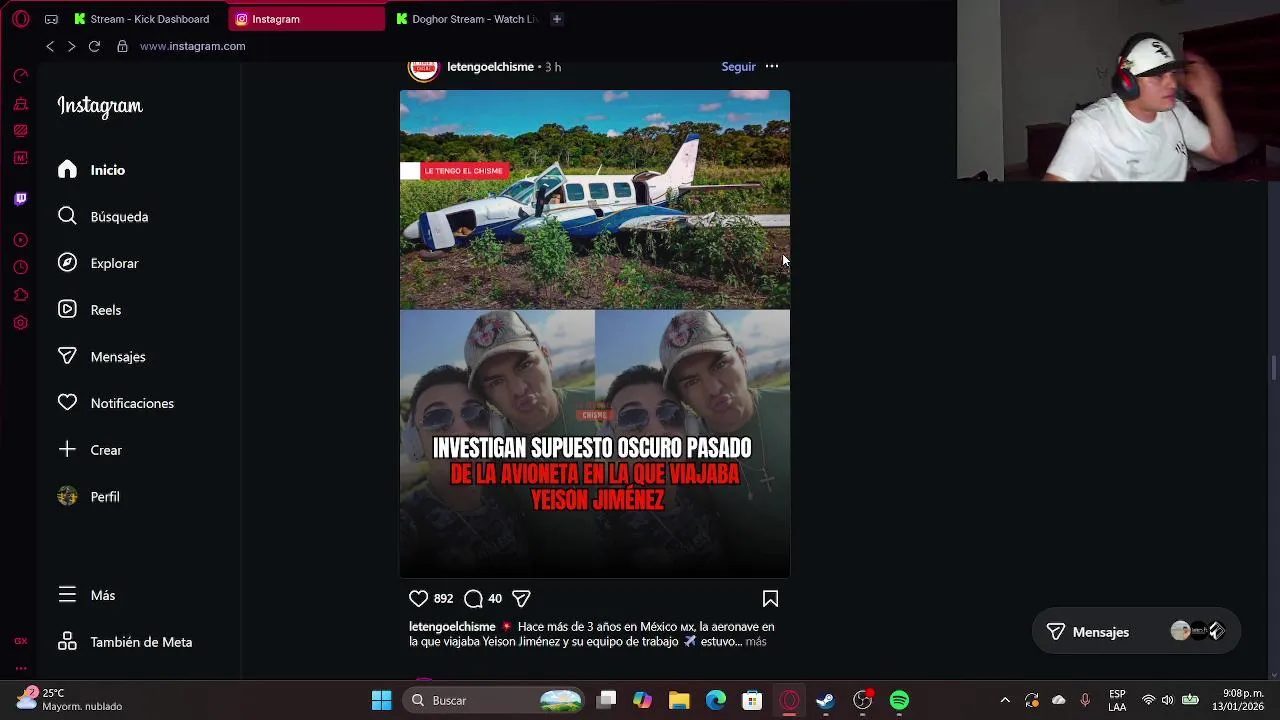Open a new tab with plus button
This screenshot has width=1280, height=720.
coord(557,19)
